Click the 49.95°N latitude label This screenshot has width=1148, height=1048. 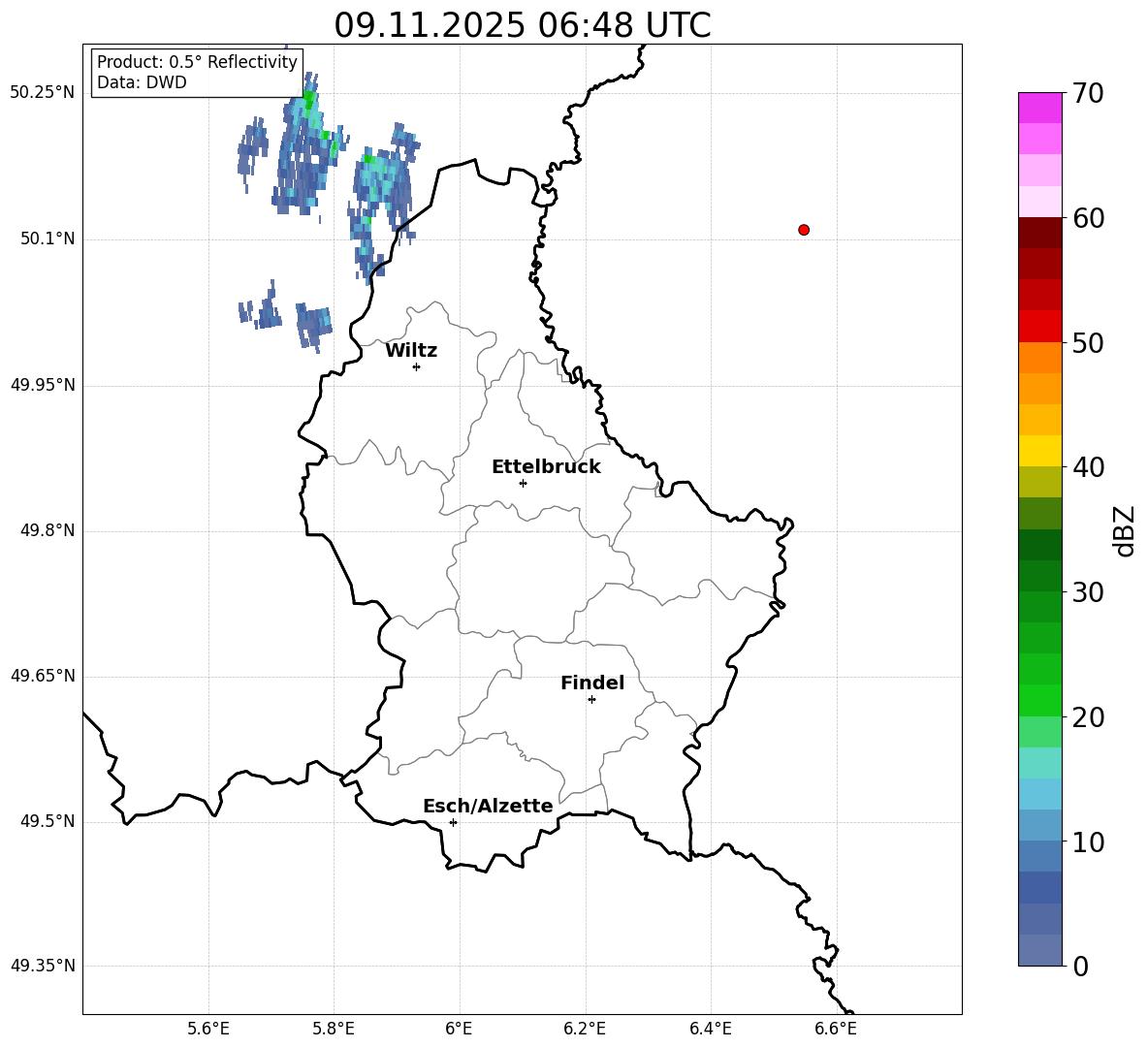(43, 385)
